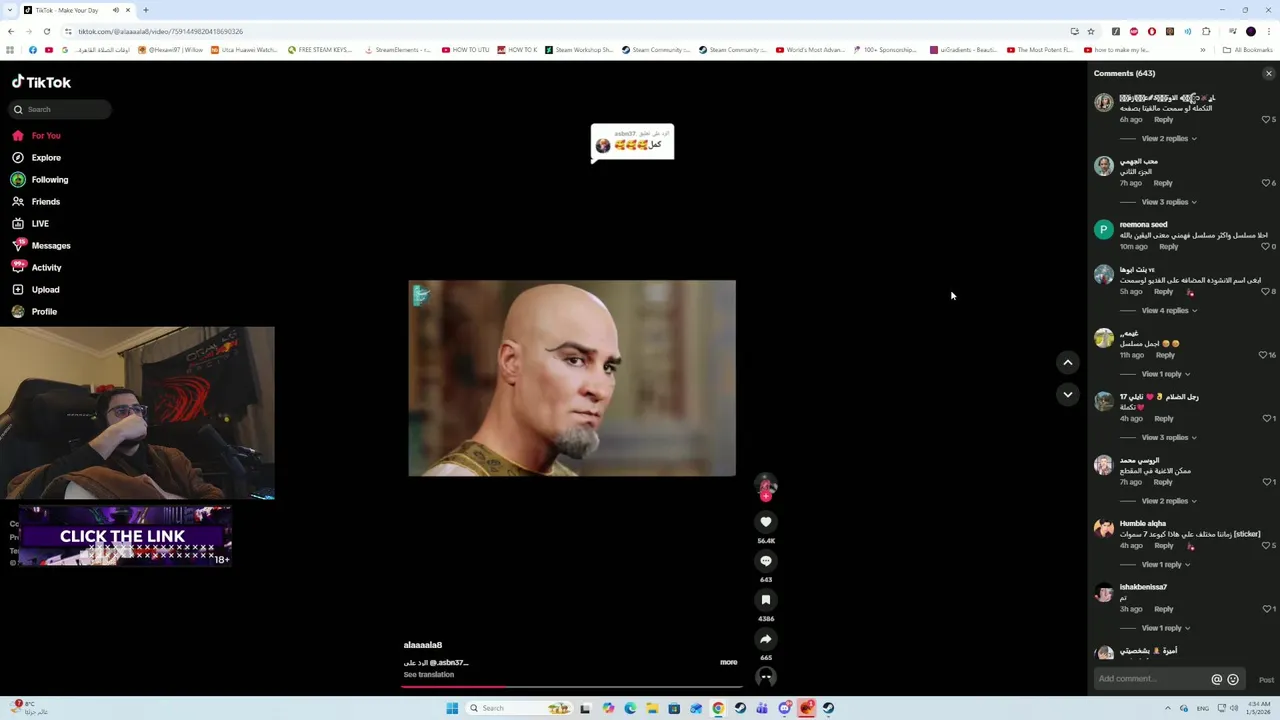Open the Upload page
Screen dimensions: 1280x720
(45, 290)
